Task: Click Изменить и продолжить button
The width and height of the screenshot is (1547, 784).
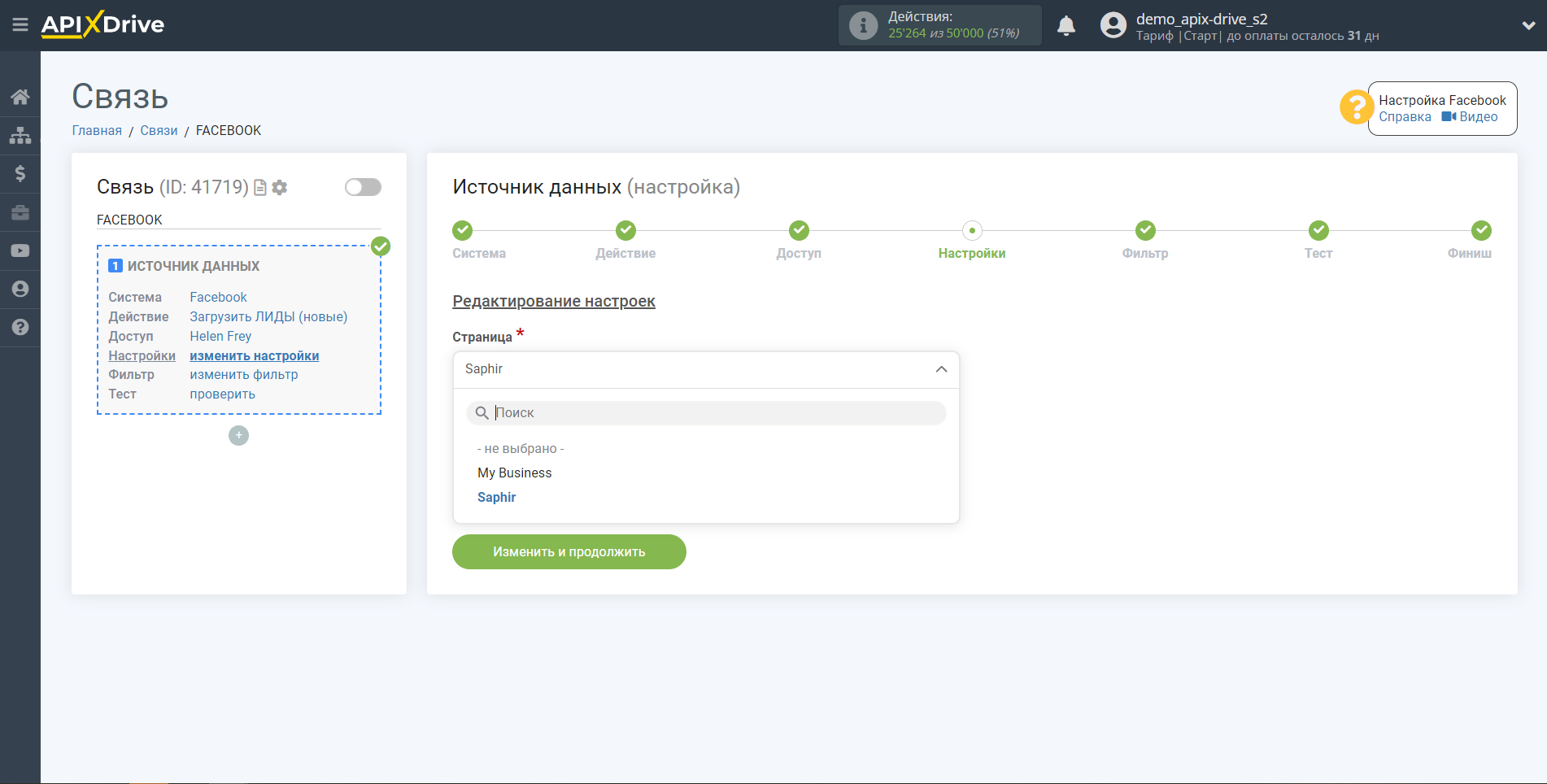Action: 569,552
